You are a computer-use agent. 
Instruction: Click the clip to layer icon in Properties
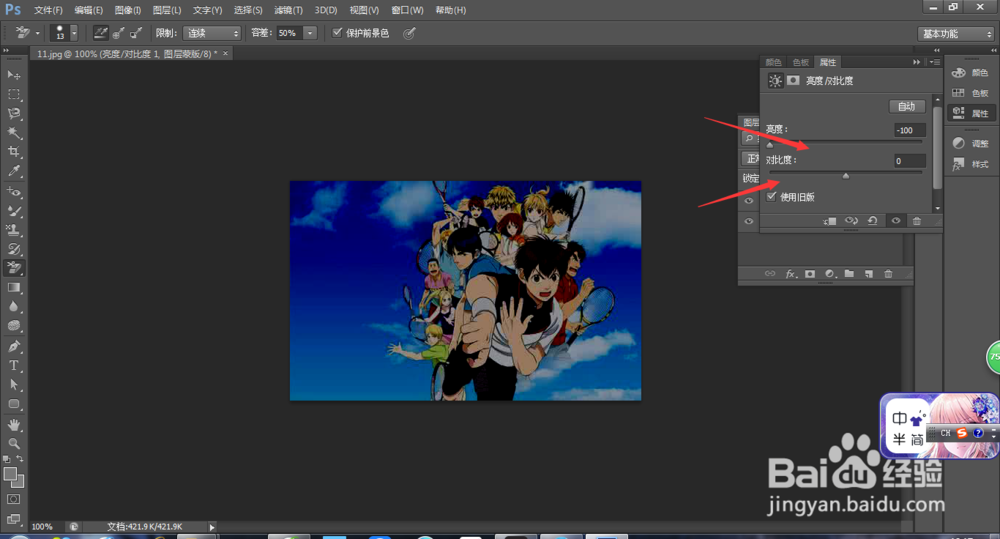[830, 221]
